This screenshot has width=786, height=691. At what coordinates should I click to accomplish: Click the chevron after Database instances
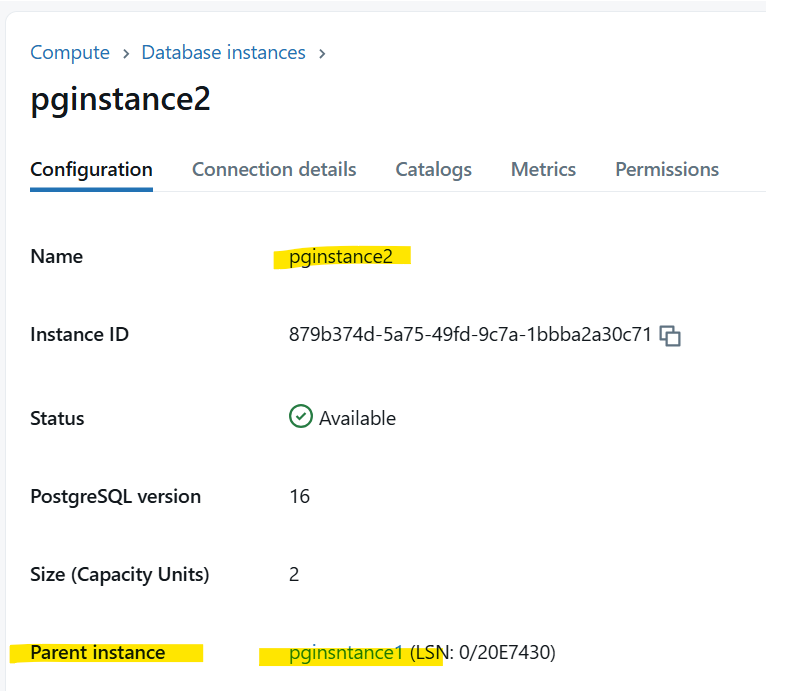(322, 53)
